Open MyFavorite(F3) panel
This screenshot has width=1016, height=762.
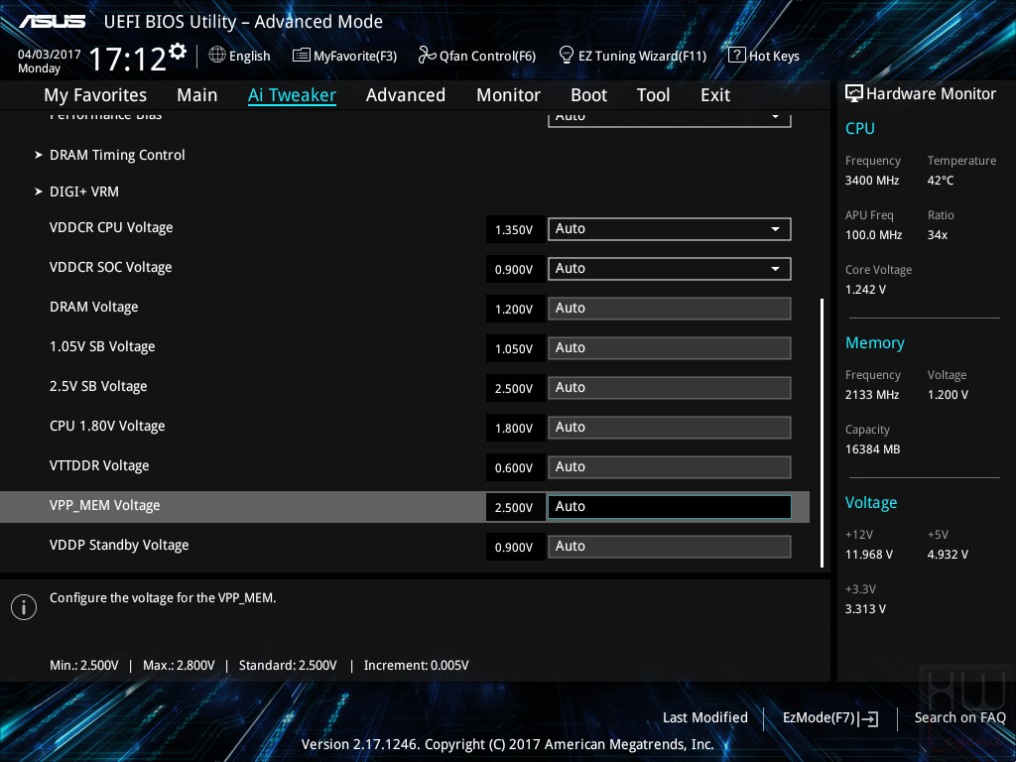pos(345,56)
